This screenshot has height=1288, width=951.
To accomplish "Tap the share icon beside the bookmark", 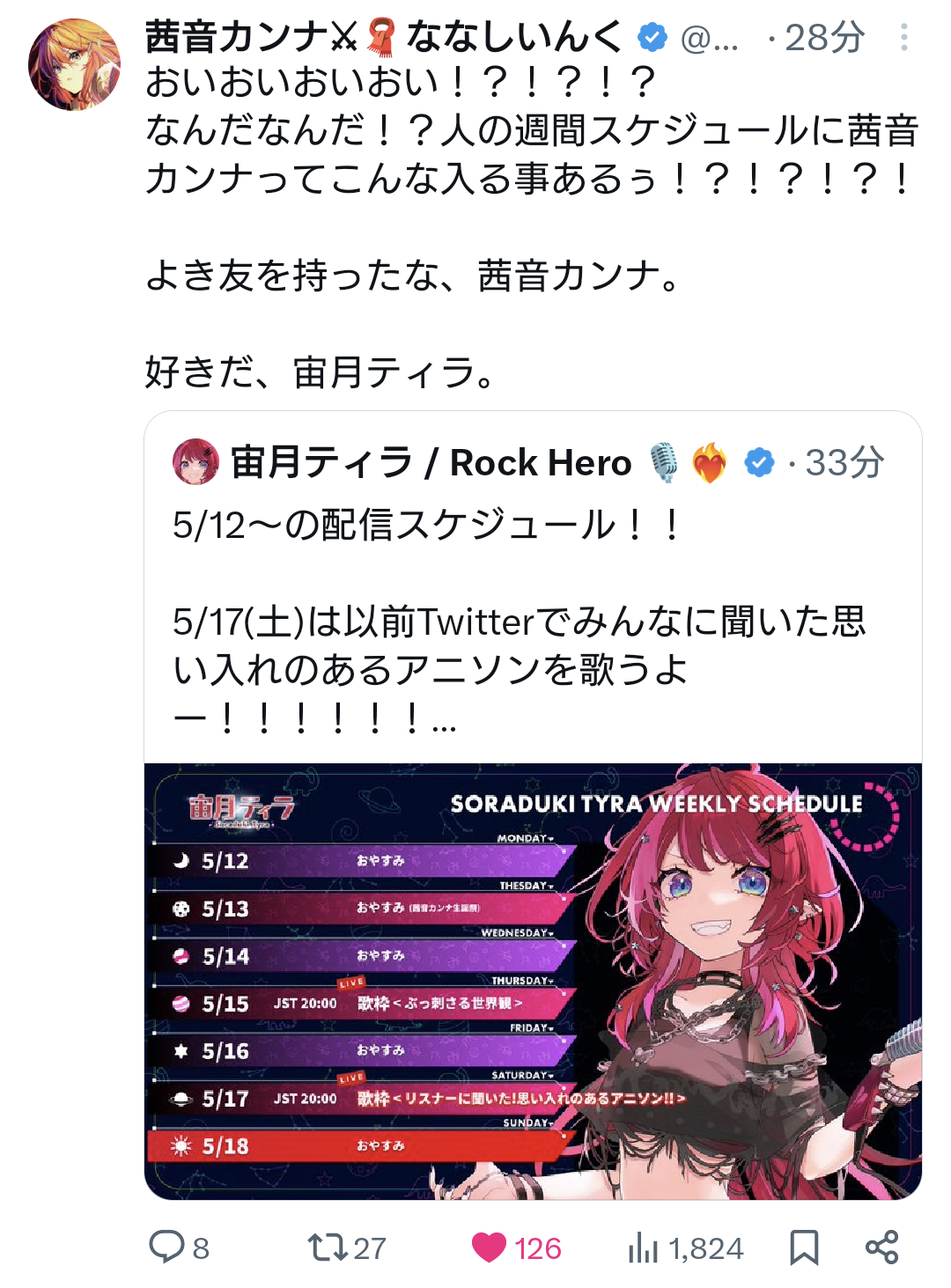I will pos(881,1248).
